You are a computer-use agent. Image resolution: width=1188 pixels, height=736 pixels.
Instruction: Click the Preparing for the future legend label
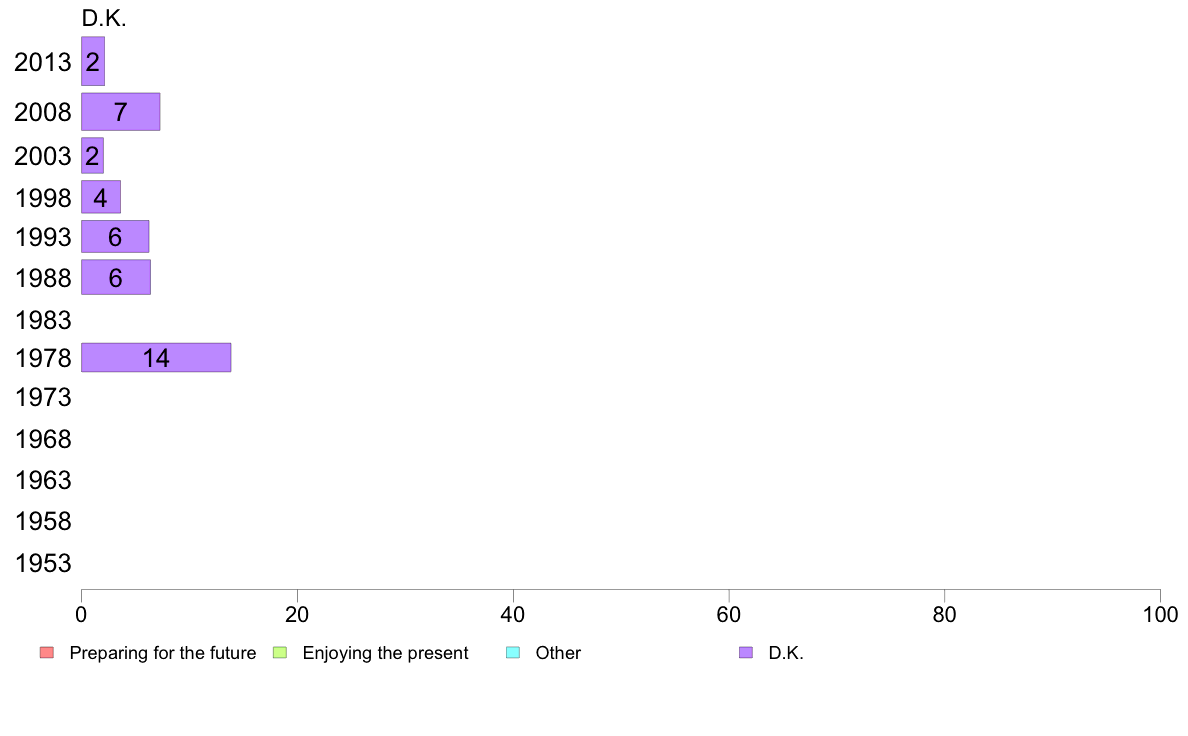(163, 653)
